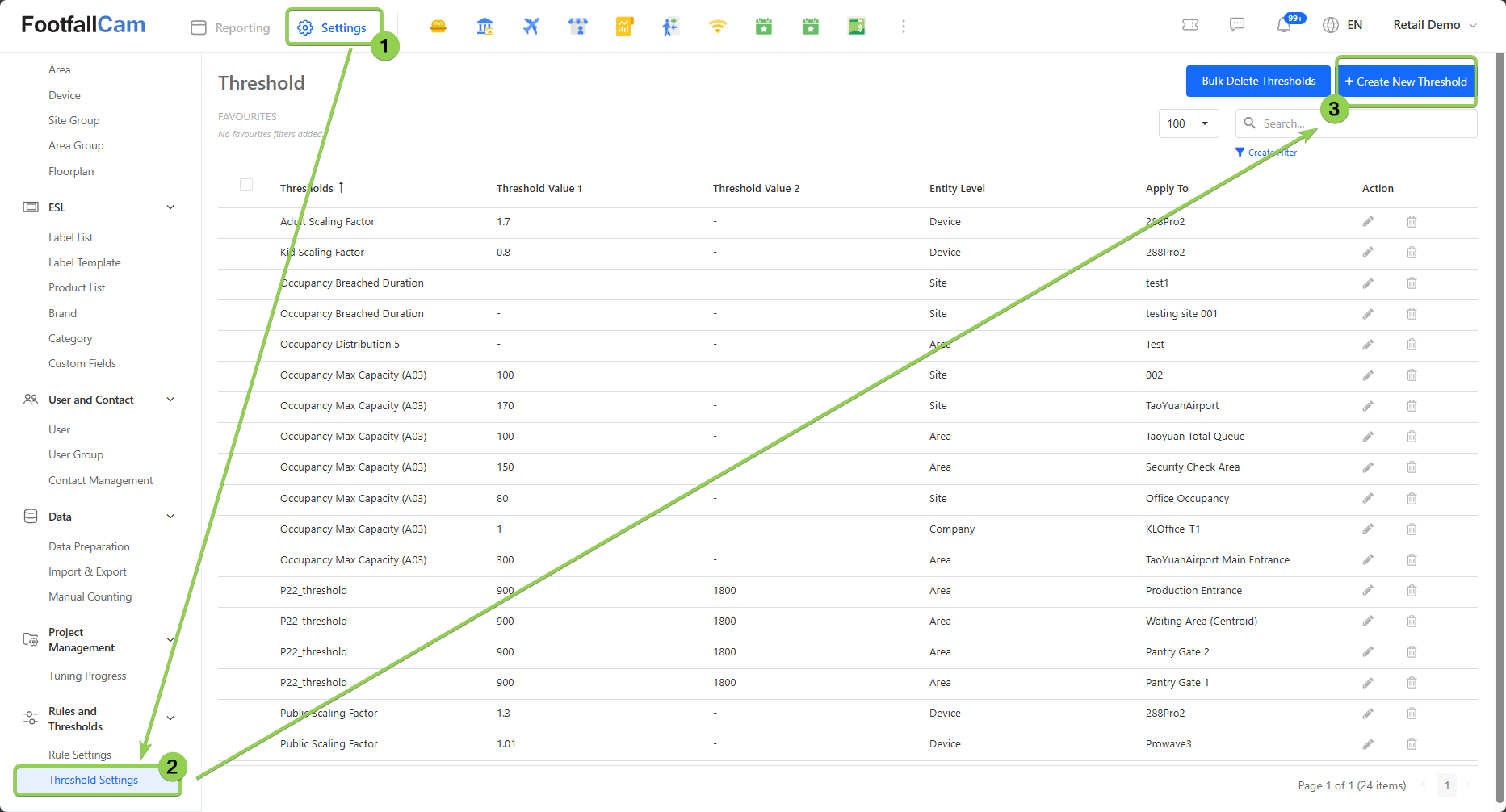Open the 100 page size dropdown
This screenshot has width=1506, height=812.
point(1188,123)
